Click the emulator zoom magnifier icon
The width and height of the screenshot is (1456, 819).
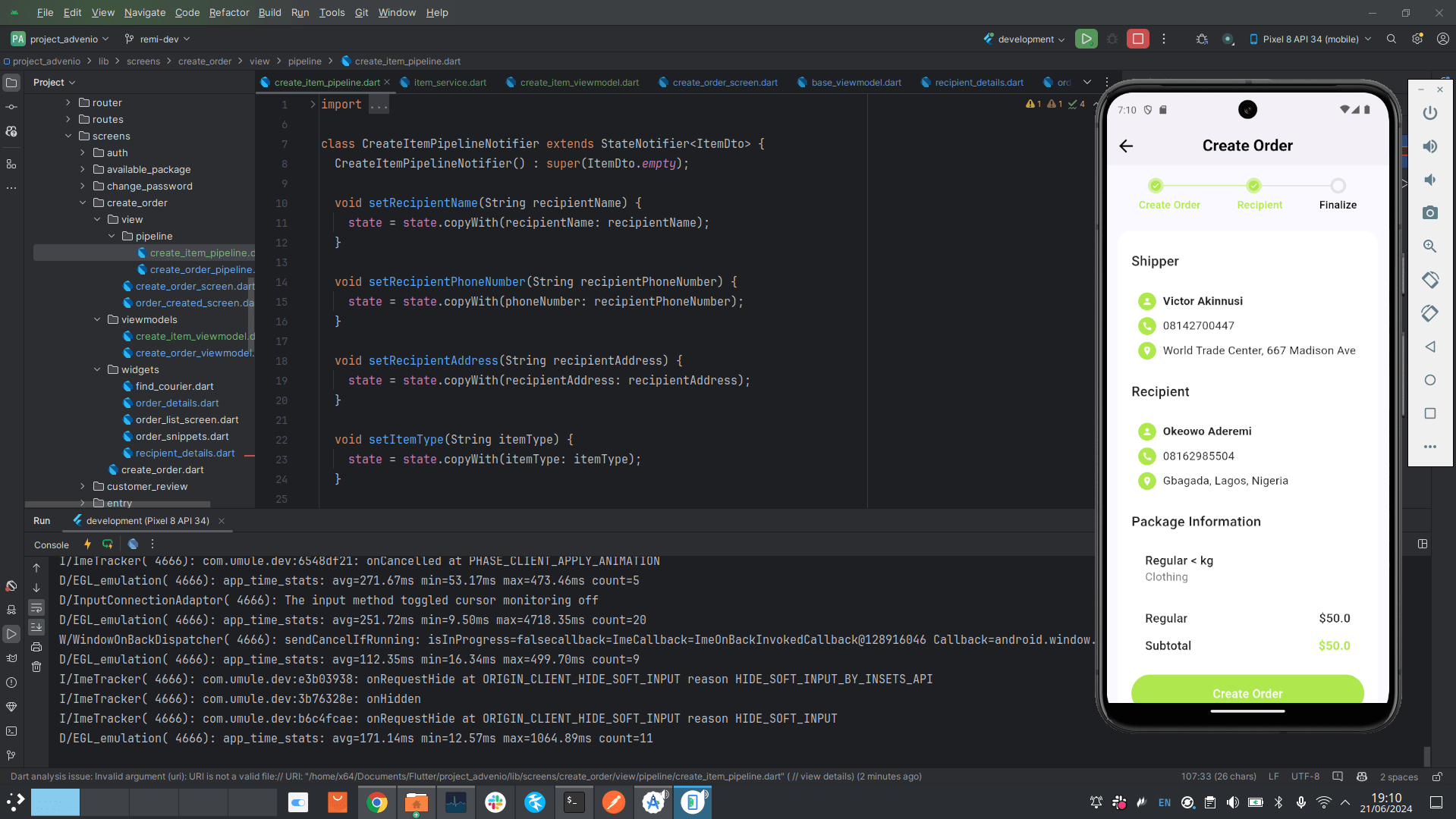pyautogui.click(x=1430, y=246)
